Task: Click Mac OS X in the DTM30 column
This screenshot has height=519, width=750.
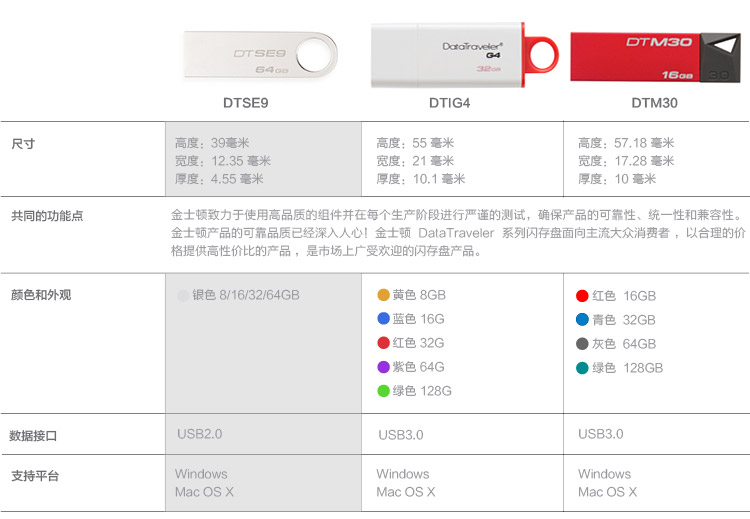Action: [607, 492]
